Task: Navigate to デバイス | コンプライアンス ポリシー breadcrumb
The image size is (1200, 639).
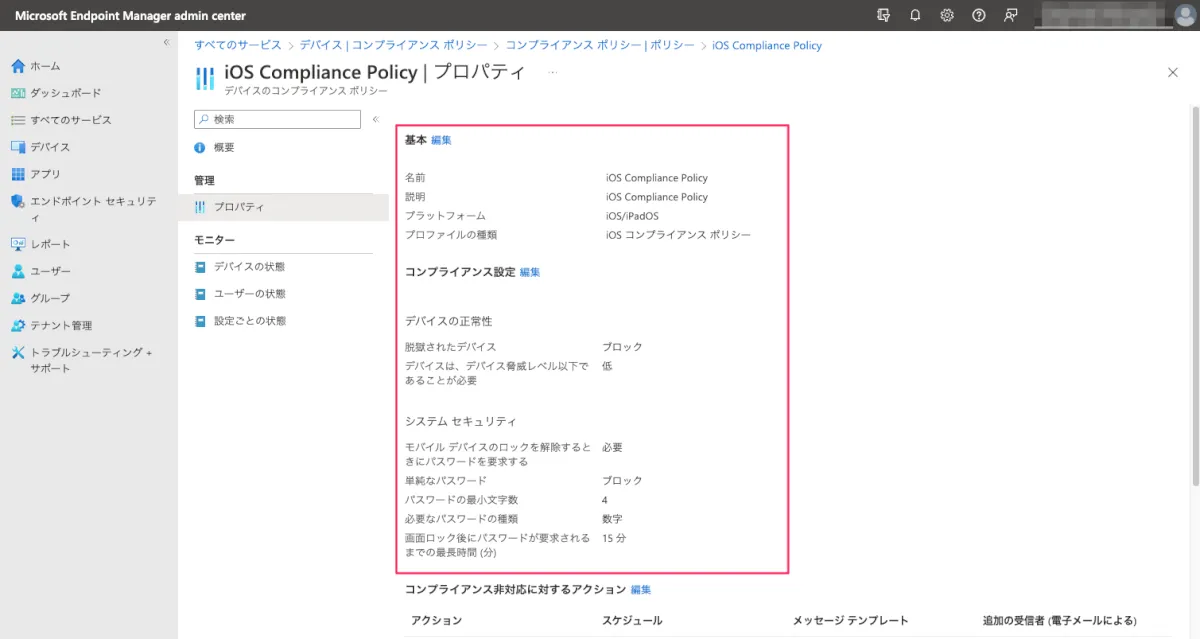Action: coord(394,45)
